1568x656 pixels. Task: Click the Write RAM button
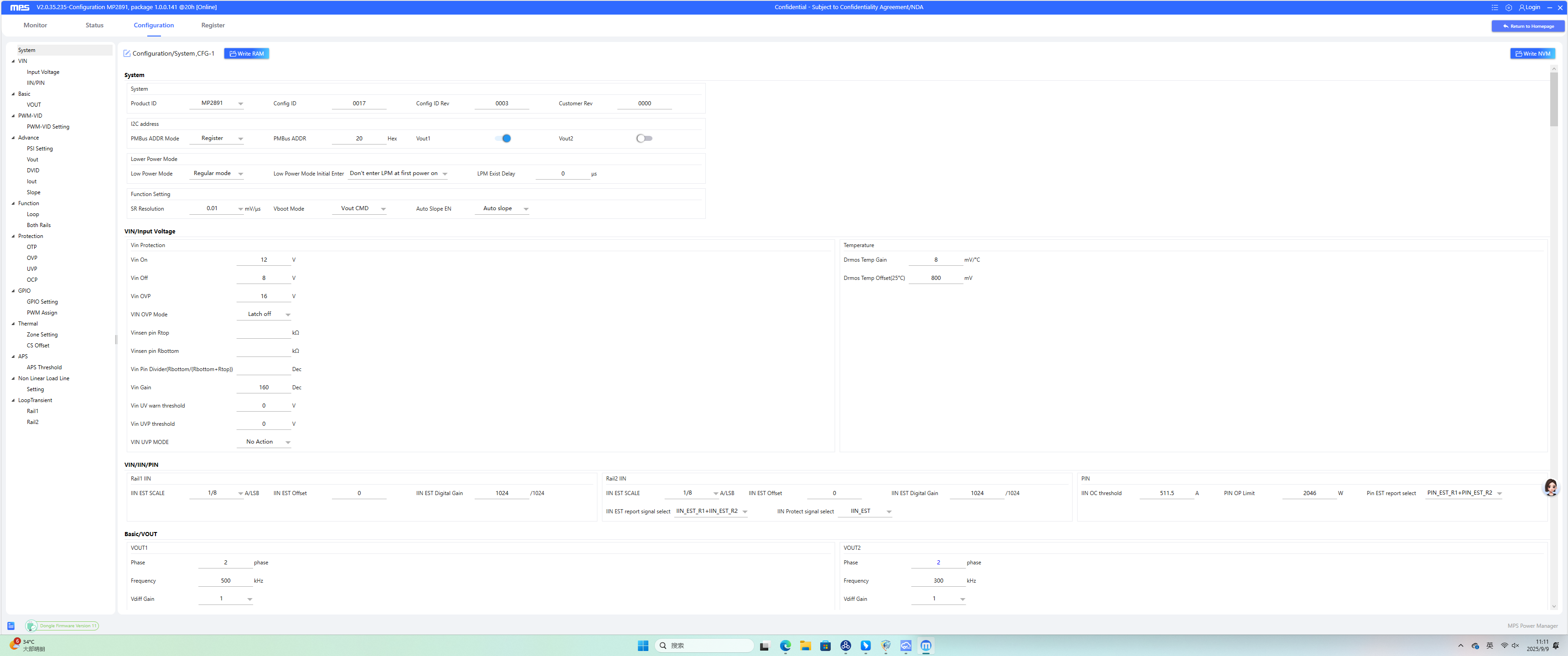pyautogui.click(x=247, y=53)
